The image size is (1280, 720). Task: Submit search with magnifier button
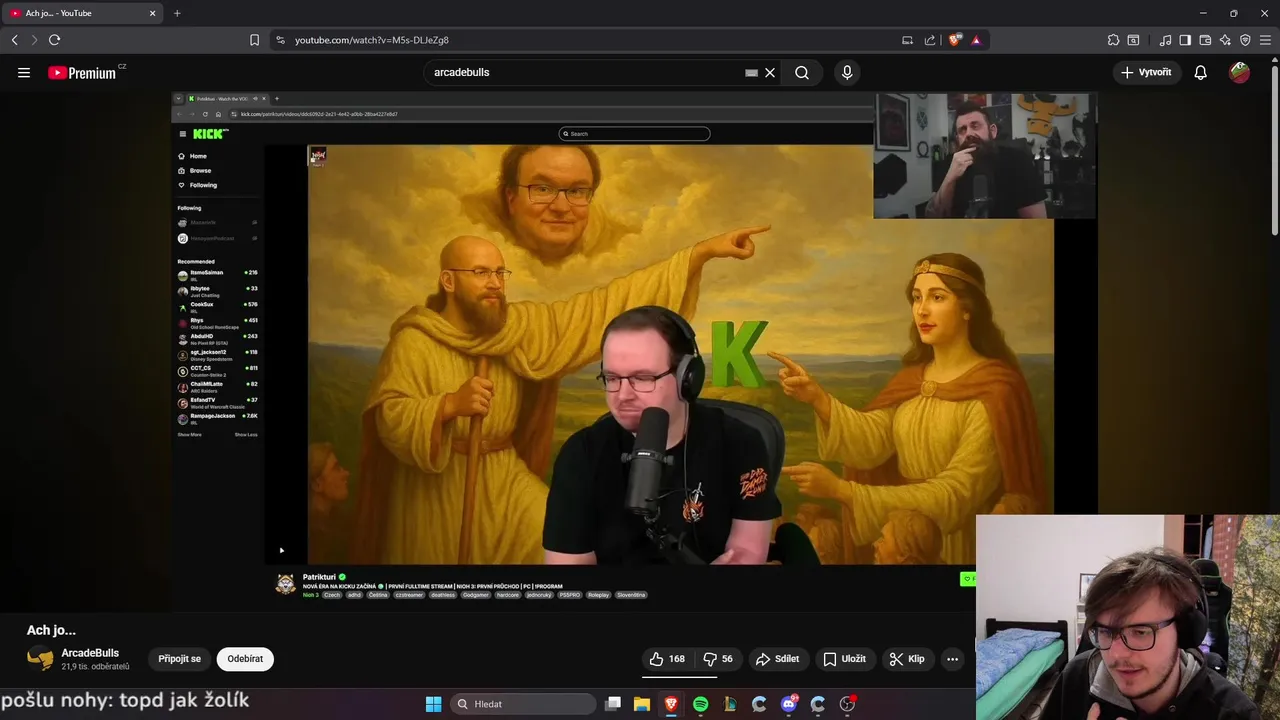[x=802, y=72]
